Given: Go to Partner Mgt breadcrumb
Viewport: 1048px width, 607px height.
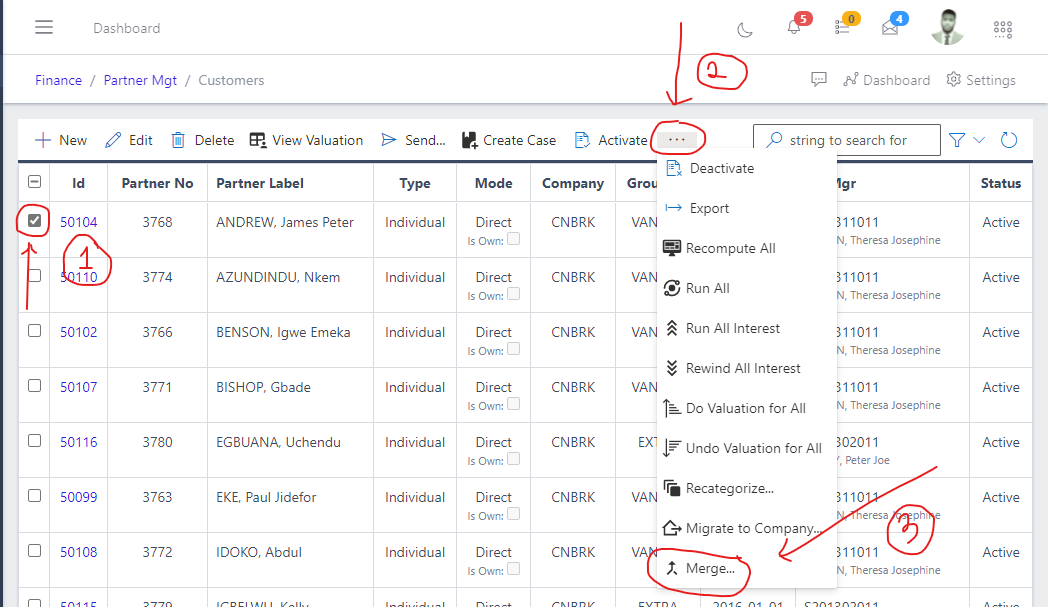Looking at the screenshot, I should 140,80.
